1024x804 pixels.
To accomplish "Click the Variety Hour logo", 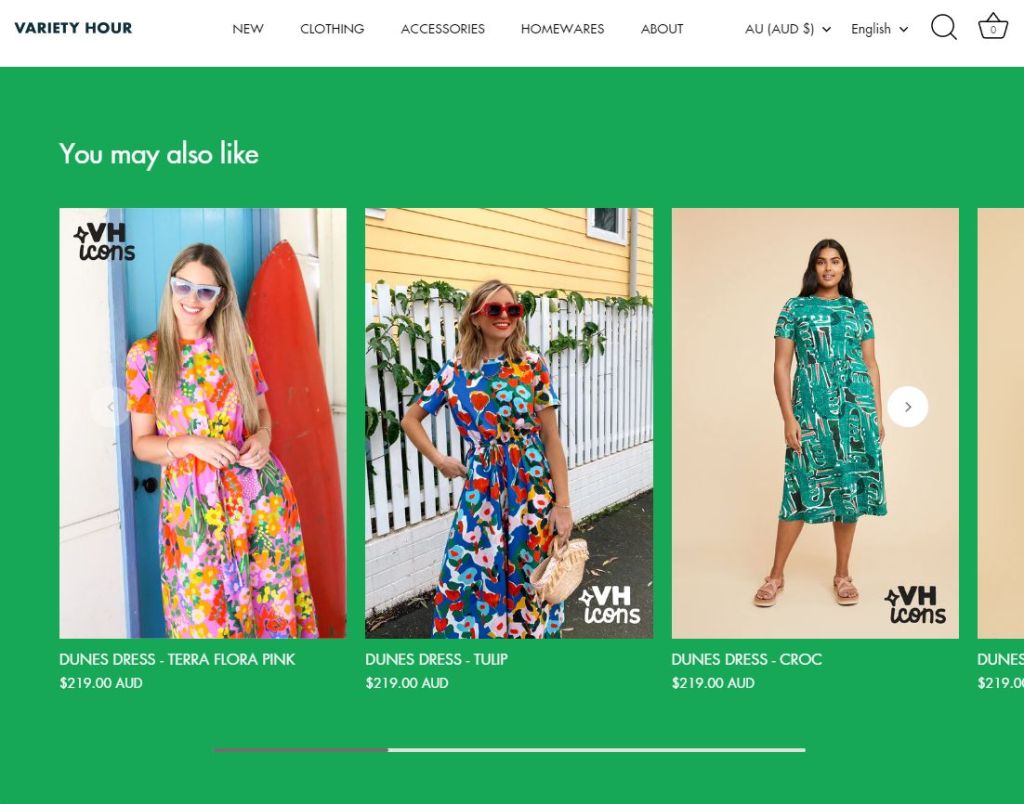I will 73,28.
